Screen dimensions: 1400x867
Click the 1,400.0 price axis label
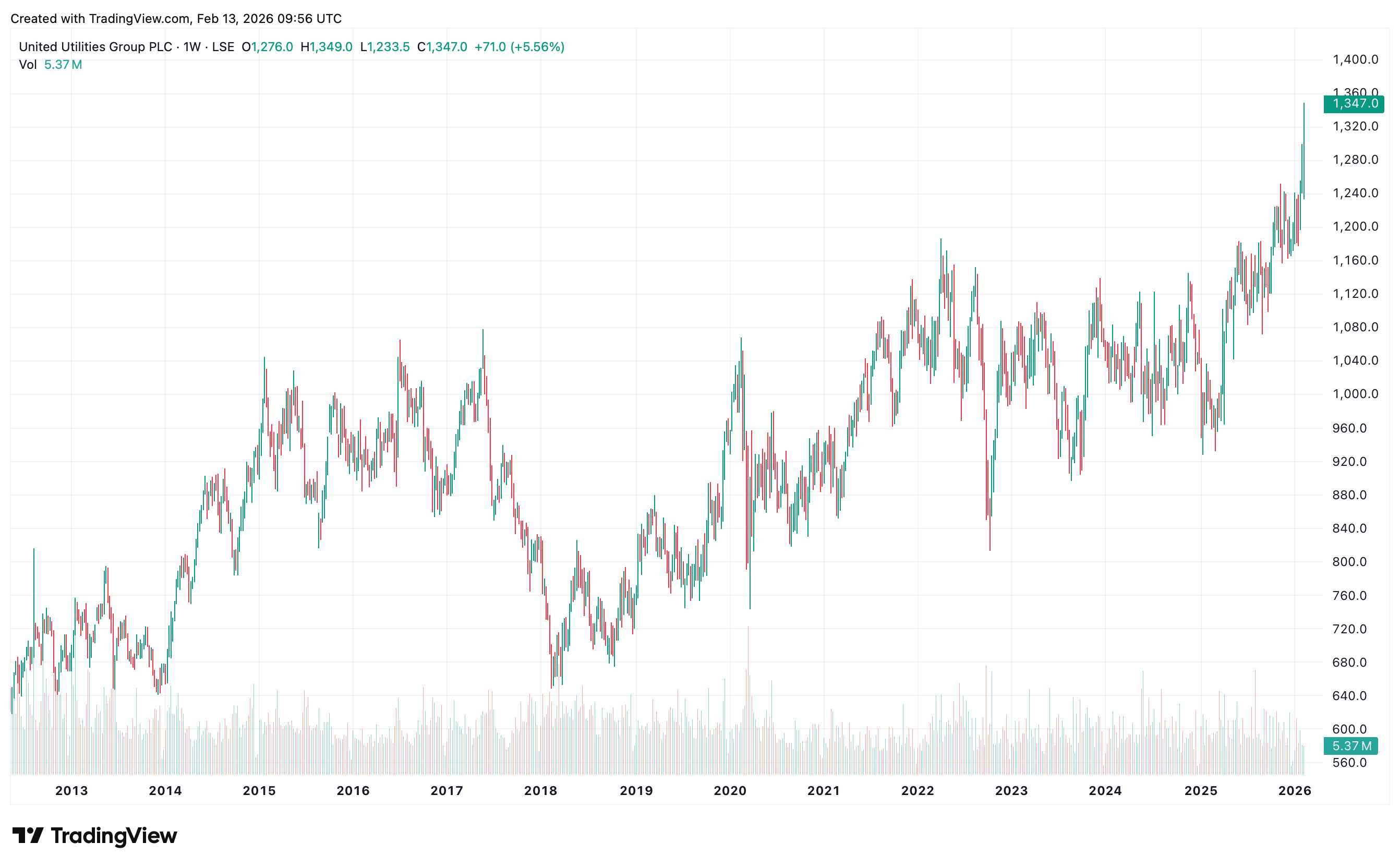pos(1355,59)
